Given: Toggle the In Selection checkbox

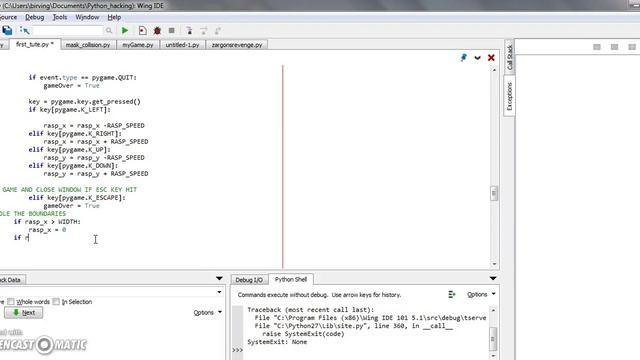Looking at the screenshot, I should coord(56,302).
